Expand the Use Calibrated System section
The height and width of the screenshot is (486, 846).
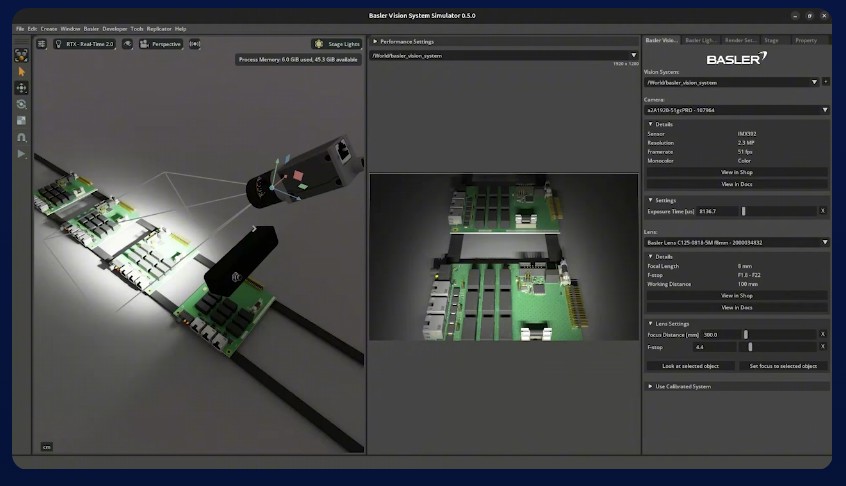coord(737,386)
